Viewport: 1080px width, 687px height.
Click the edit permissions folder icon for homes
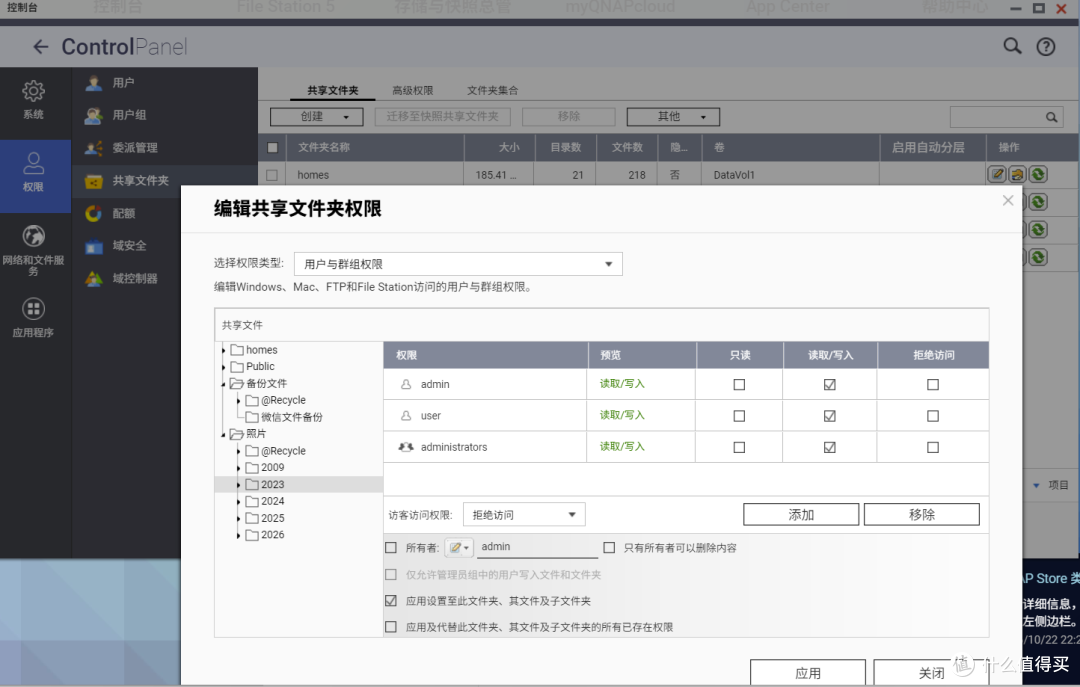click(x=1017, y=174)
